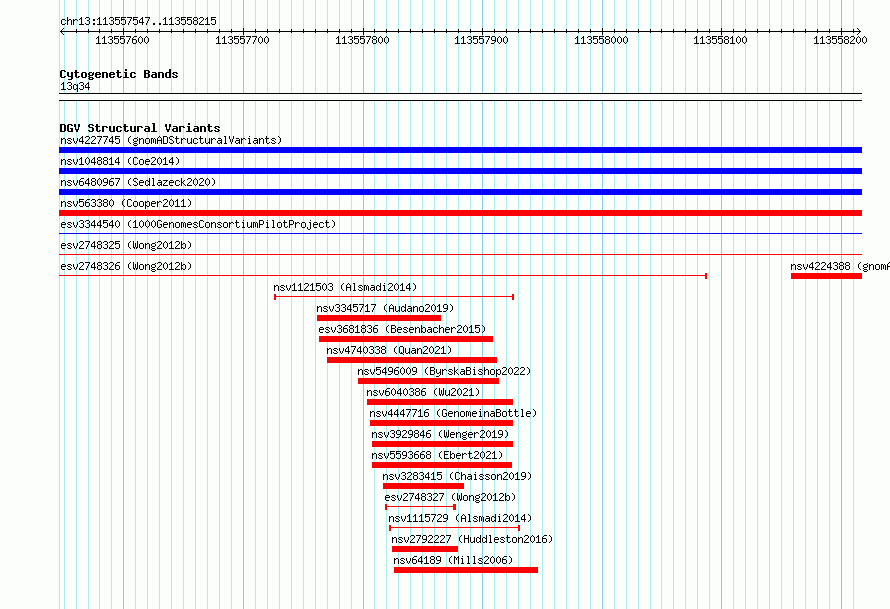Click the red bar under nsv4447716

(x=442, y=423)
